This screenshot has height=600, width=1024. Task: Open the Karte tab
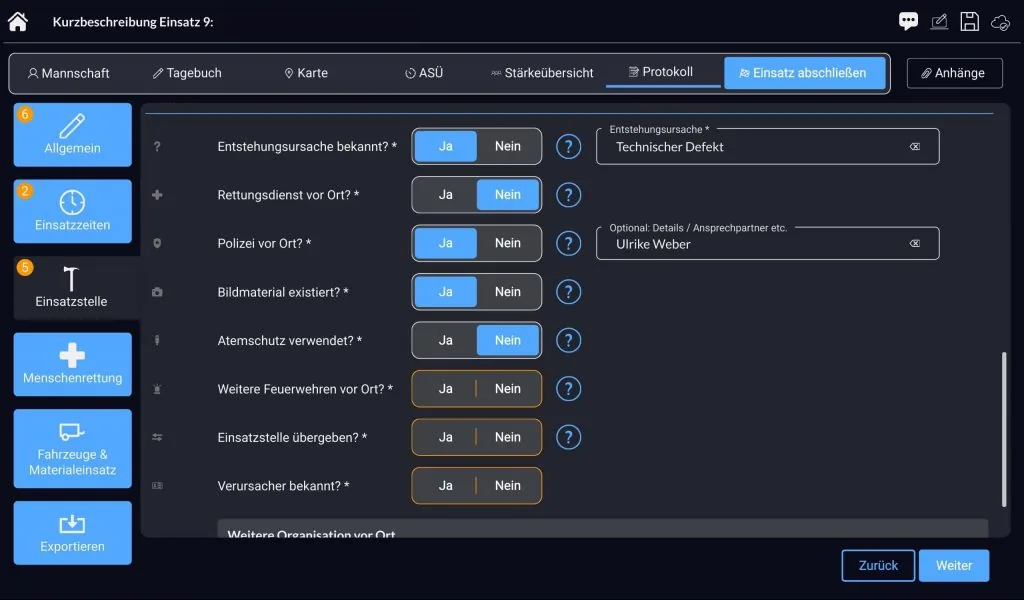tap(306, 73)
